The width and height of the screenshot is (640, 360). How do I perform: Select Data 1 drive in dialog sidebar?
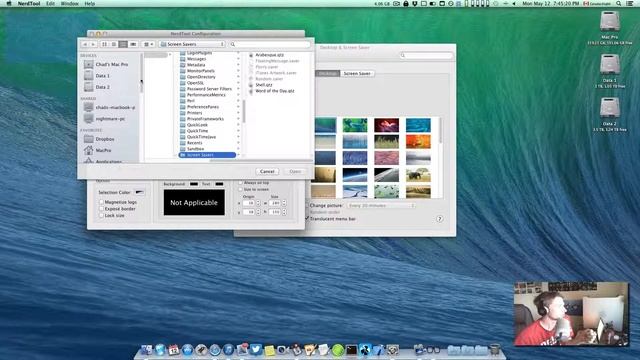(x=97, y=76)
